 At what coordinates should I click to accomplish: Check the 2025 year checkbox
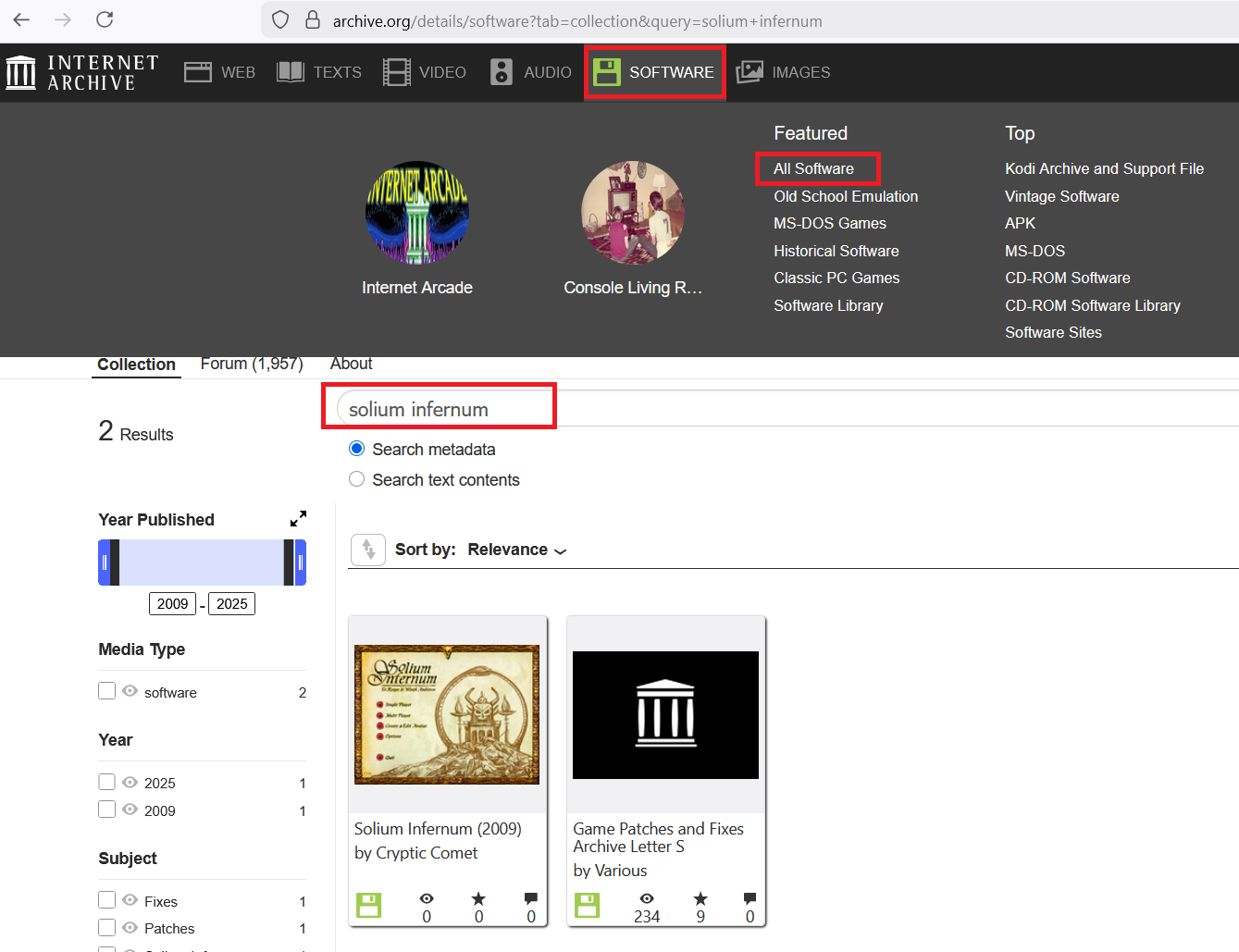point(107,782)
